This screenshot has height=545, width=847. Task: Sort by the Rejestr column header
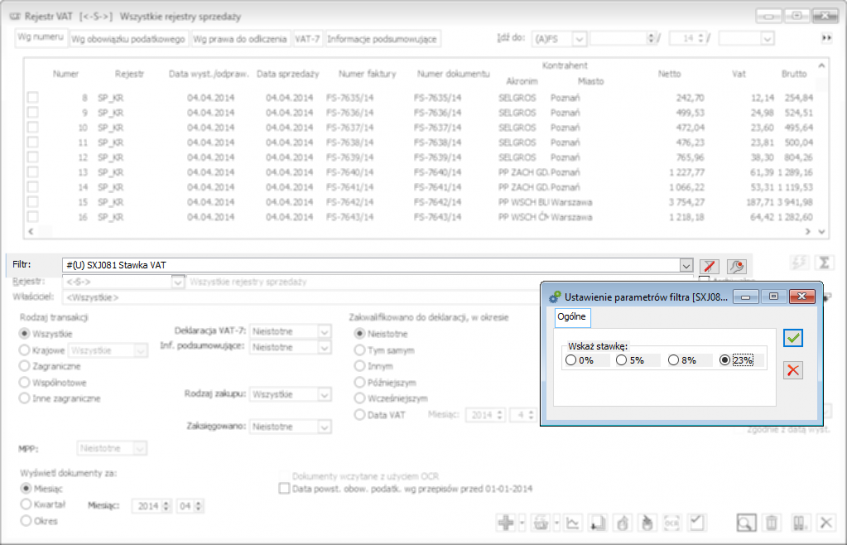(x=129, y=73)
